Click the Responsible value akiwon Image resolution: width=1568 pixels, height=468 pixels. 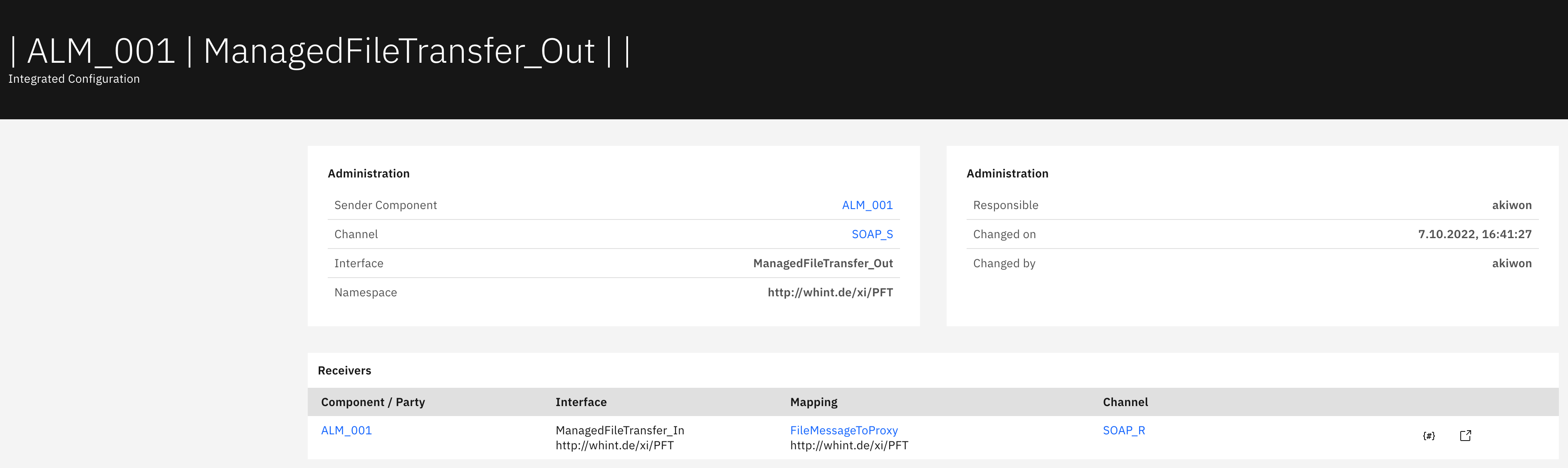click(x=1511, y=205)
